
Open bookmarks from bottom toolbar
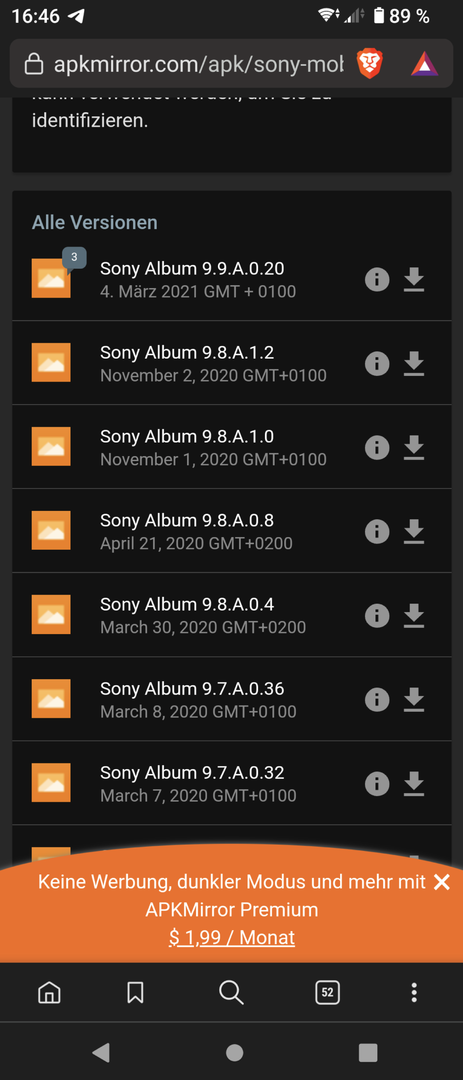[x=135, y=993]
